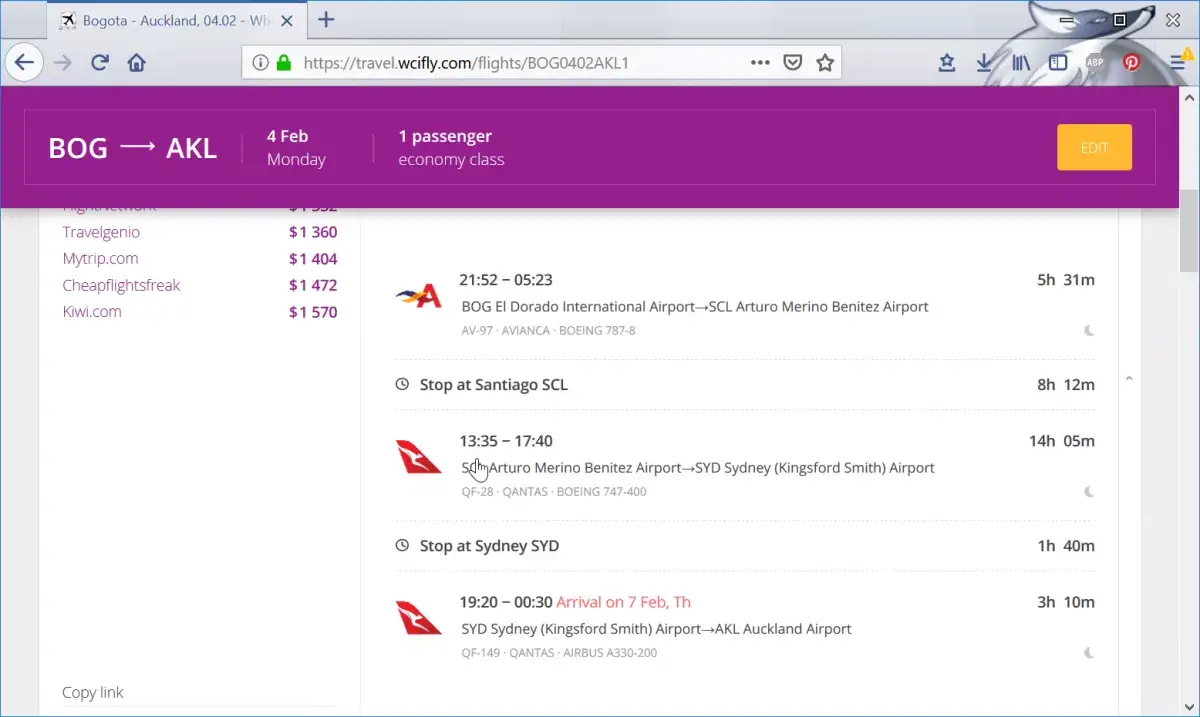Click clock icon beside Stop at Santiago

[402, 384]
